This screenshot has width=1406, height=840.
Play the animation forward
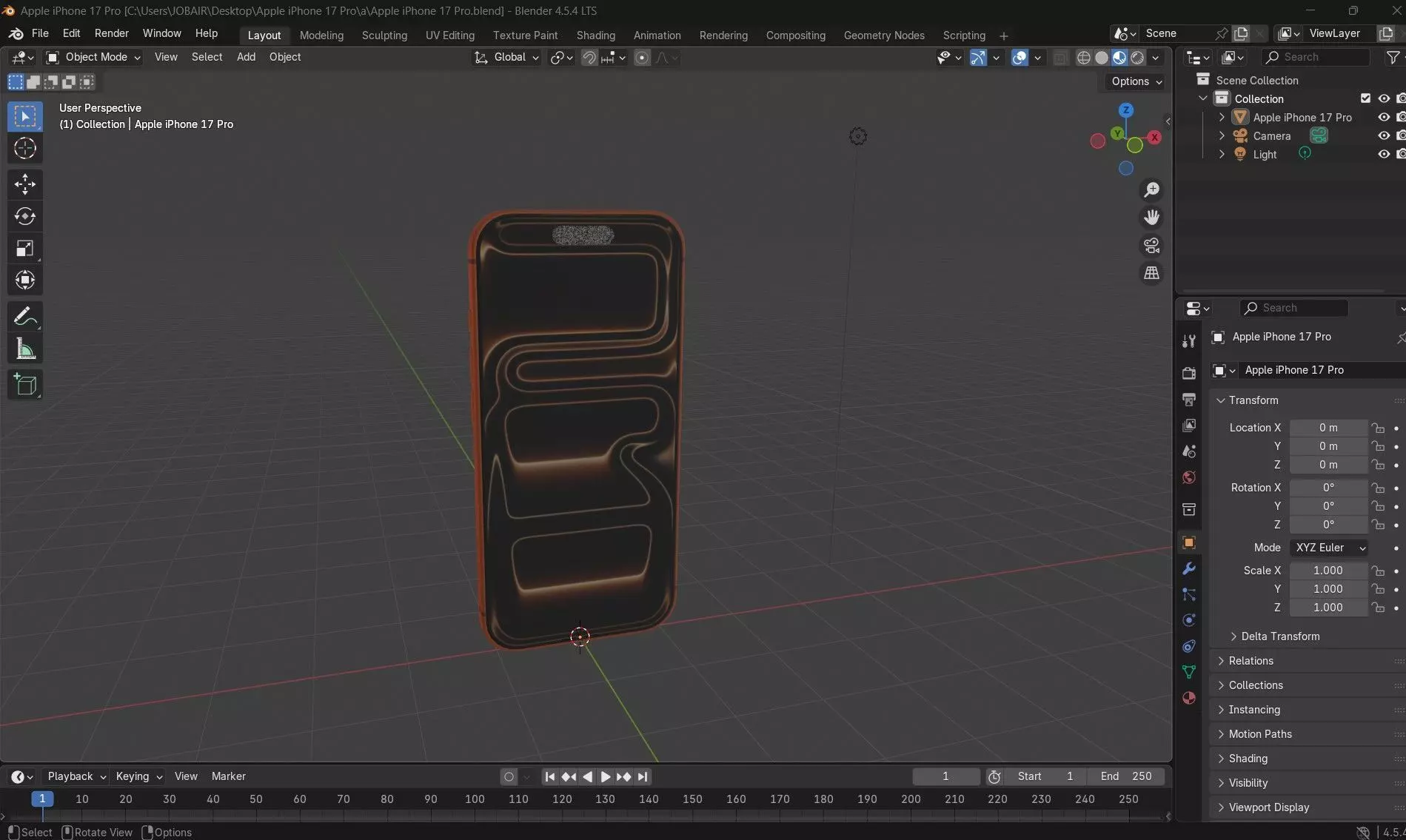tap(605, 776)
